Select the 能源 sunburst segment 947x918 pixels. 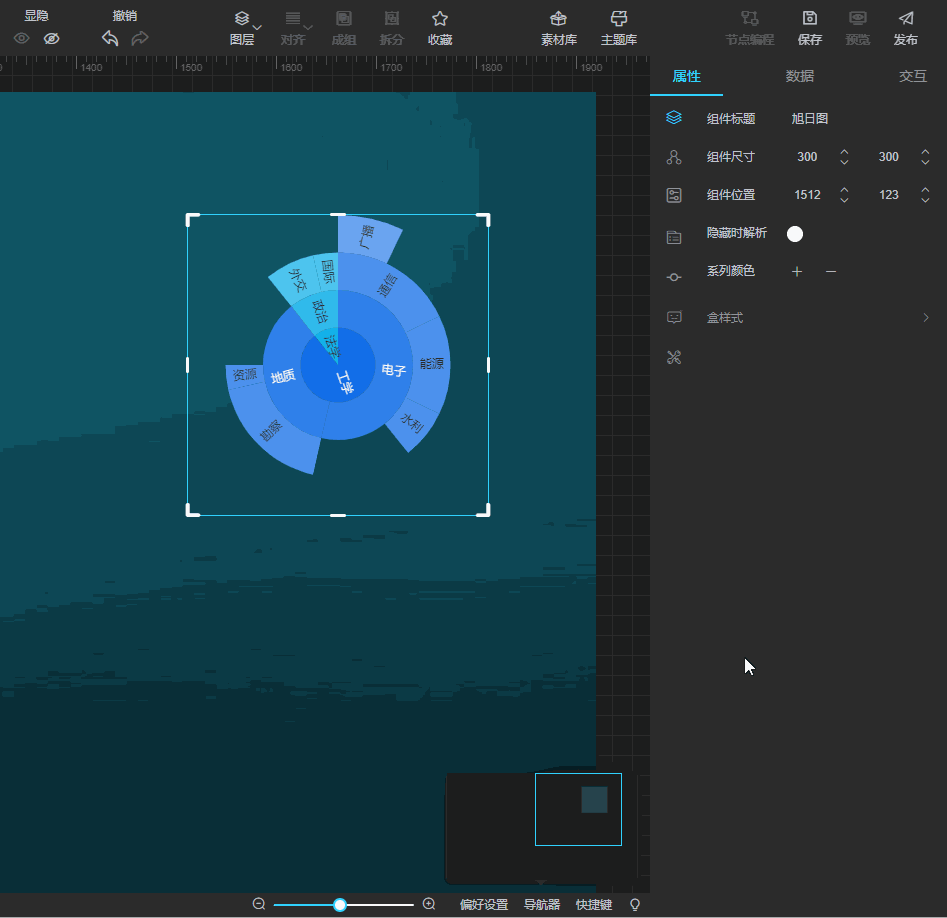[x=431, y=364]
